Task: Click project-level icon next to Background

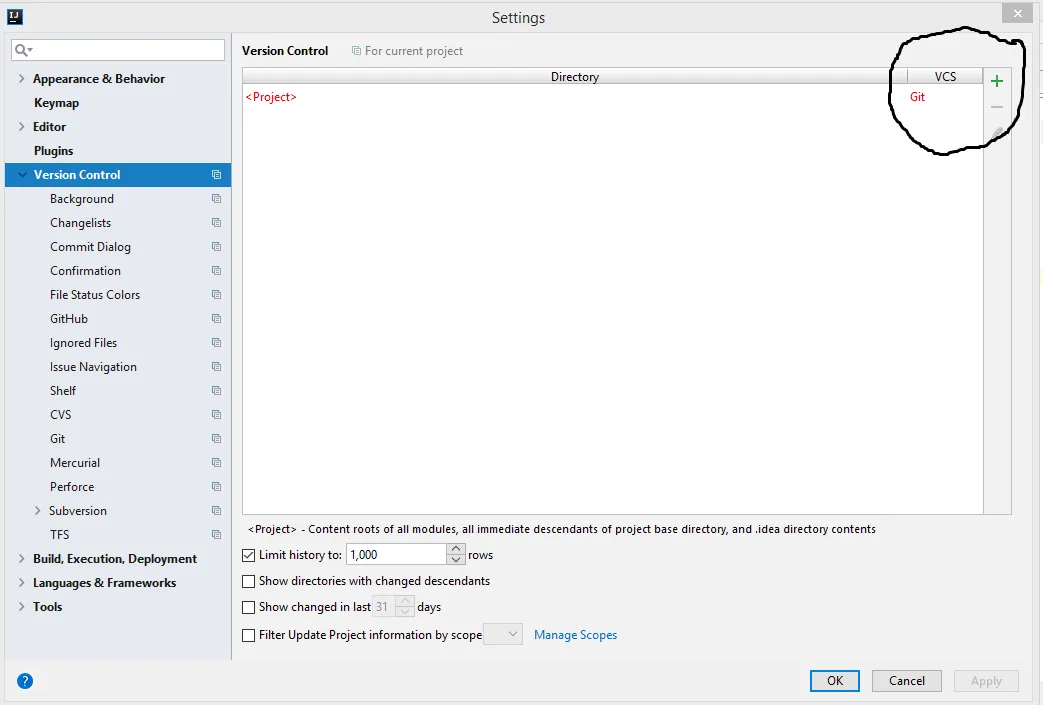Action: point(216,199)
